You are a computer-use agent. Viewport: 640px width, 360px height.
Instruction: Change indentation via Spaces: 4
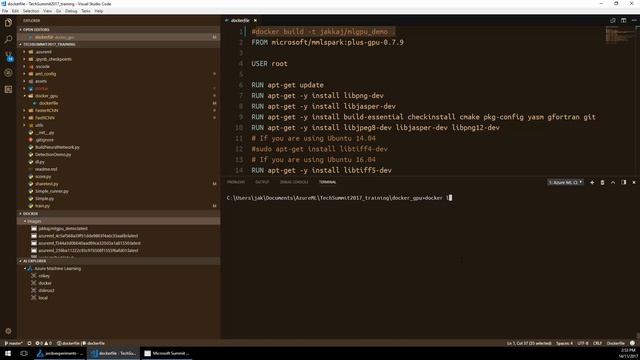point(564,343)
